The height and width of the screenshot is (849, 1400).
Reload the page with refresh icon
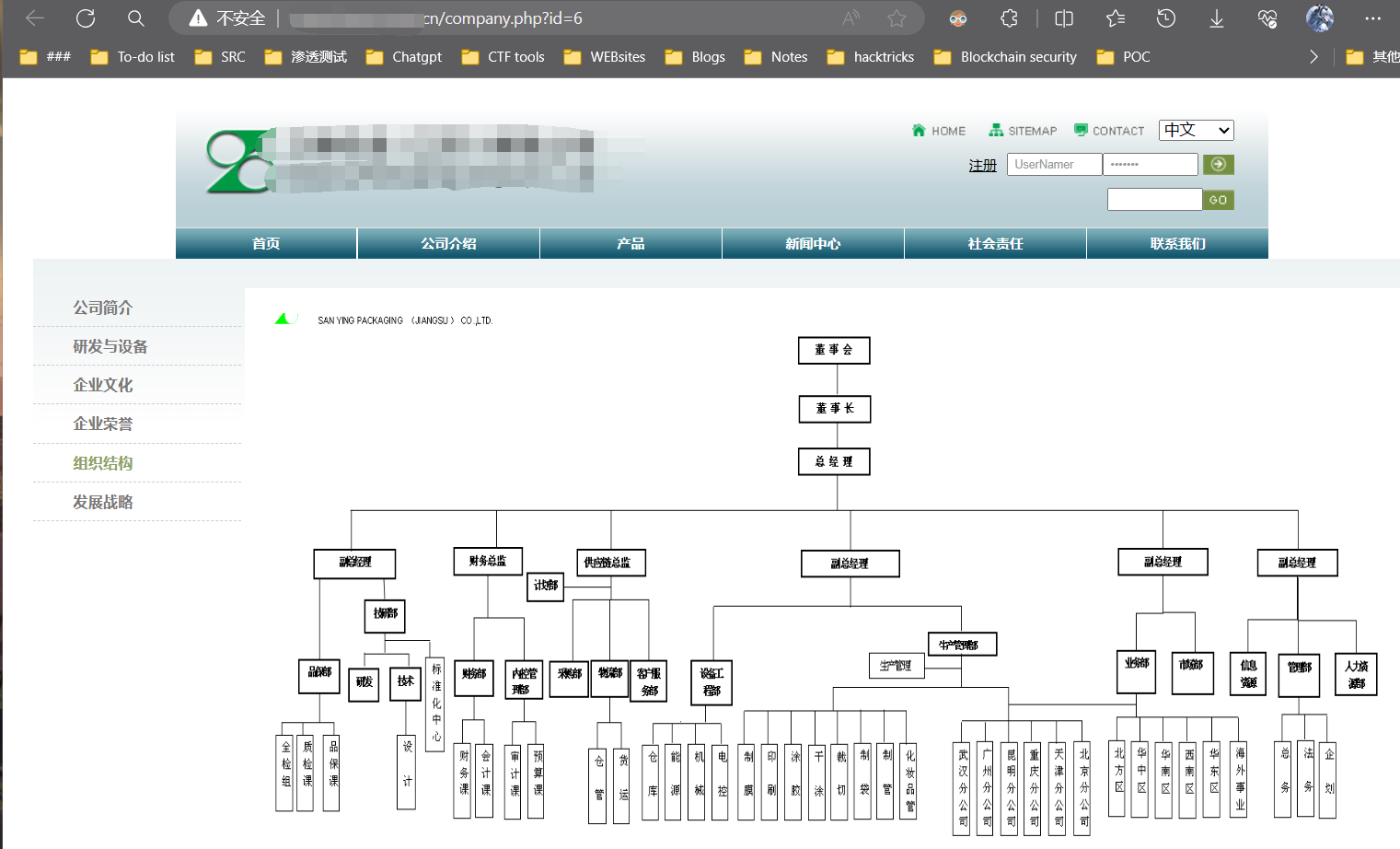click(86, 18)
